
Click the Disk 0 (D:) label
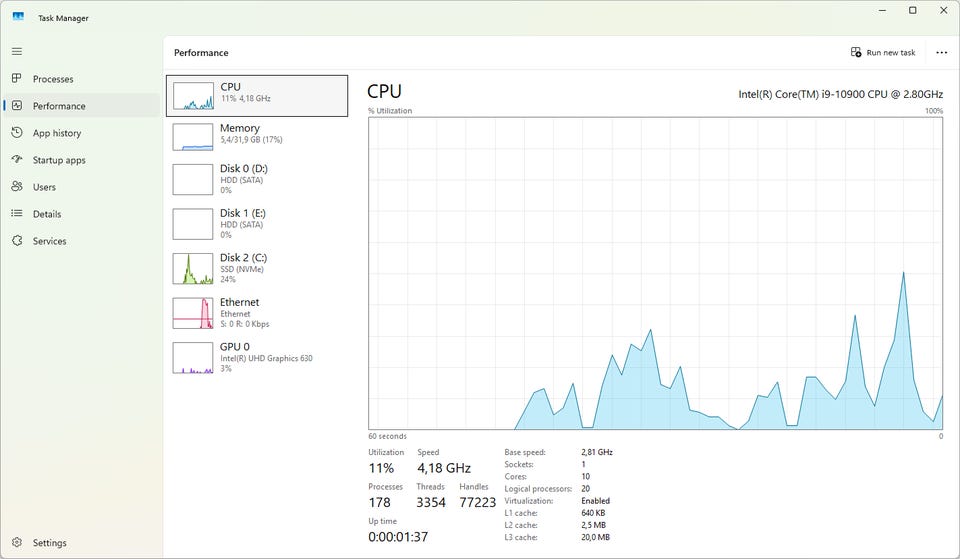click(244, 168)
